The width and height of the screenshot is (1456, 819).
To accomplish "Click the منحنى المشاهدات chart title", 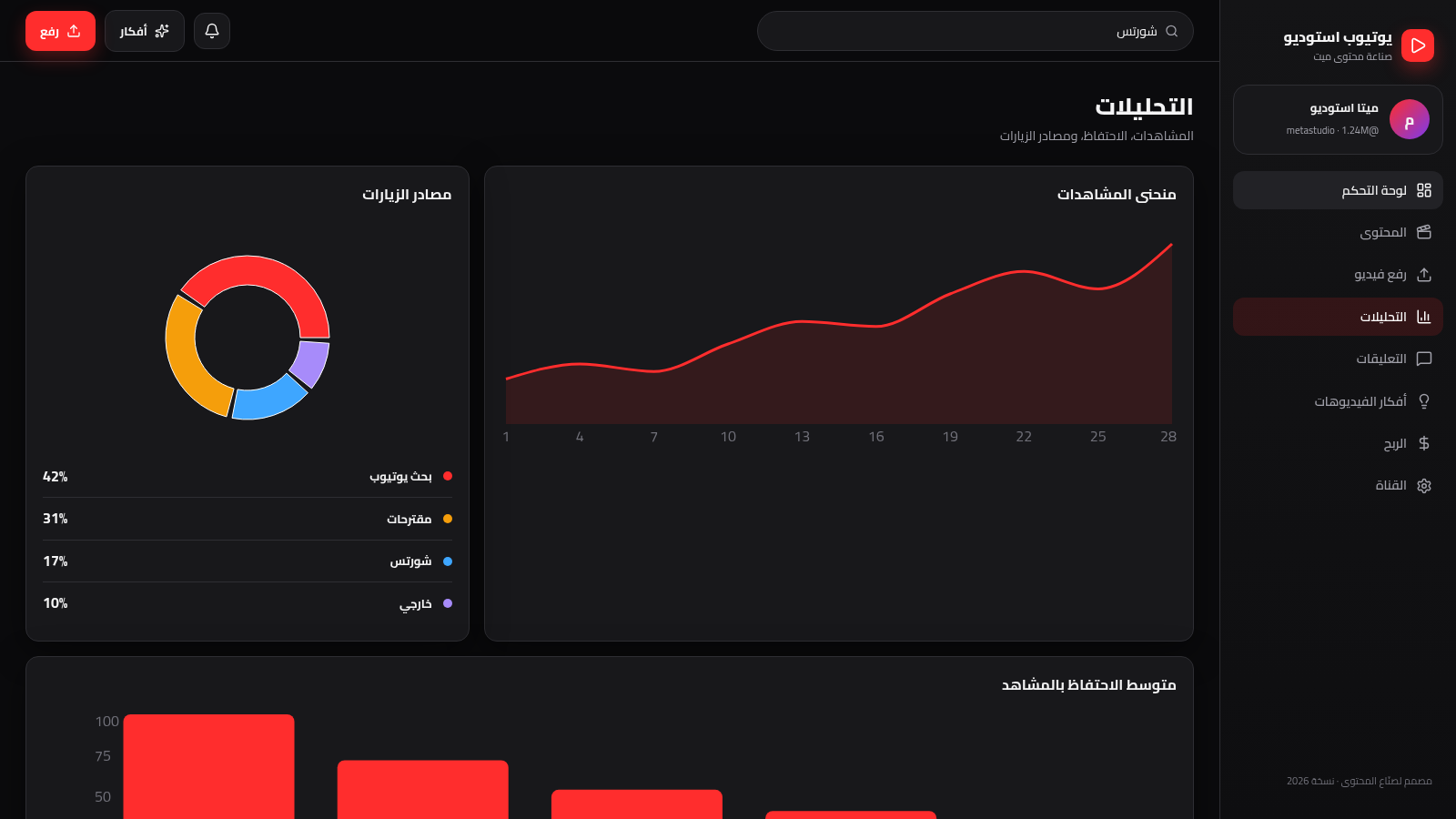I will (x=1117, y=195).
